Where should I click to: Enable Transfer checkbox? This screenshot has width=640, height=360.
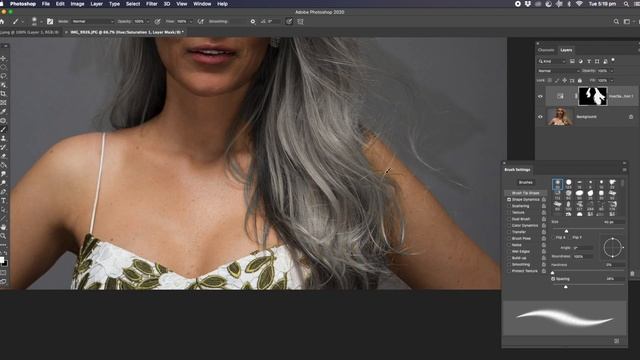509,232
